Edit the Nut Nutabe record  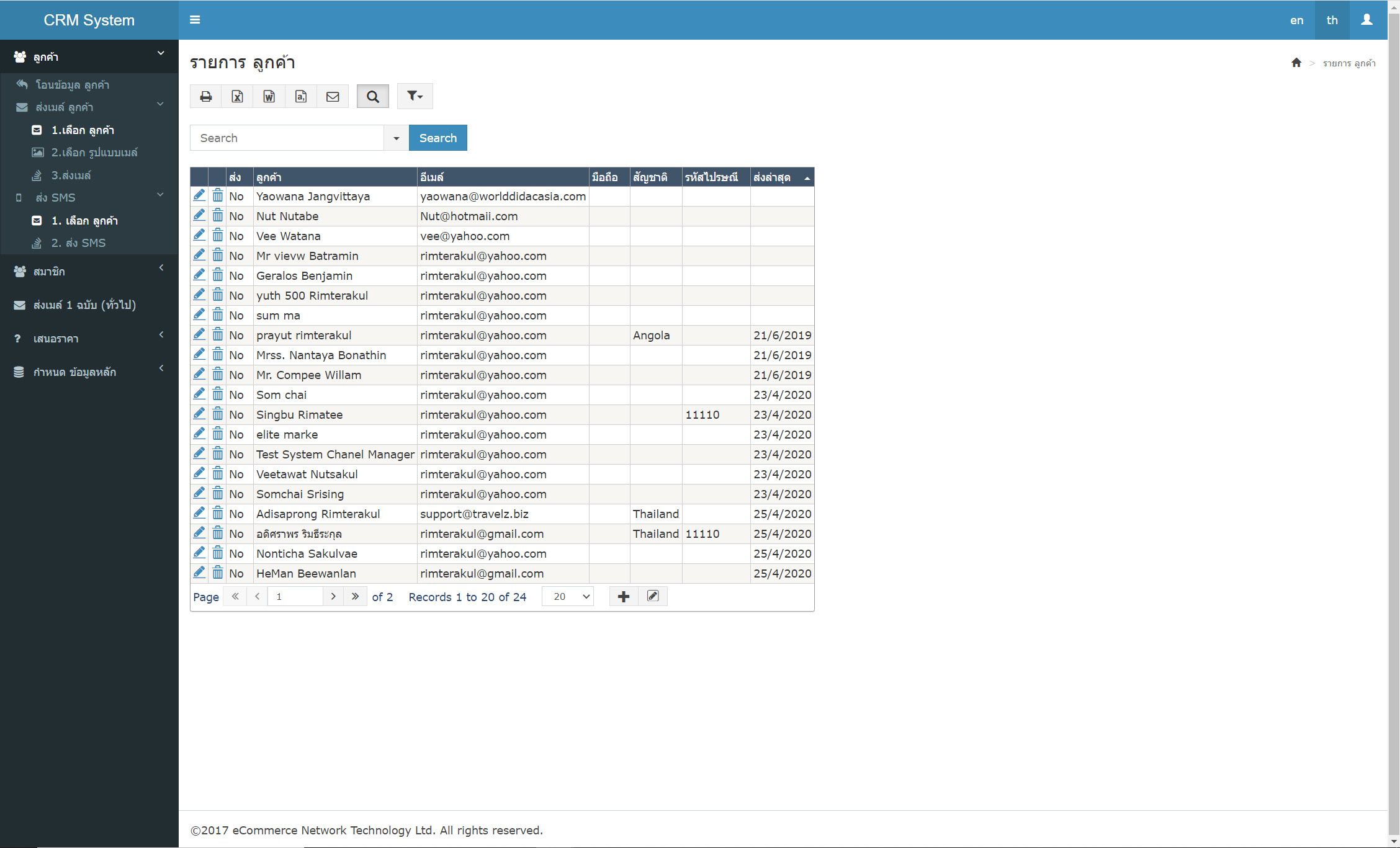click(x=199, y=215)
